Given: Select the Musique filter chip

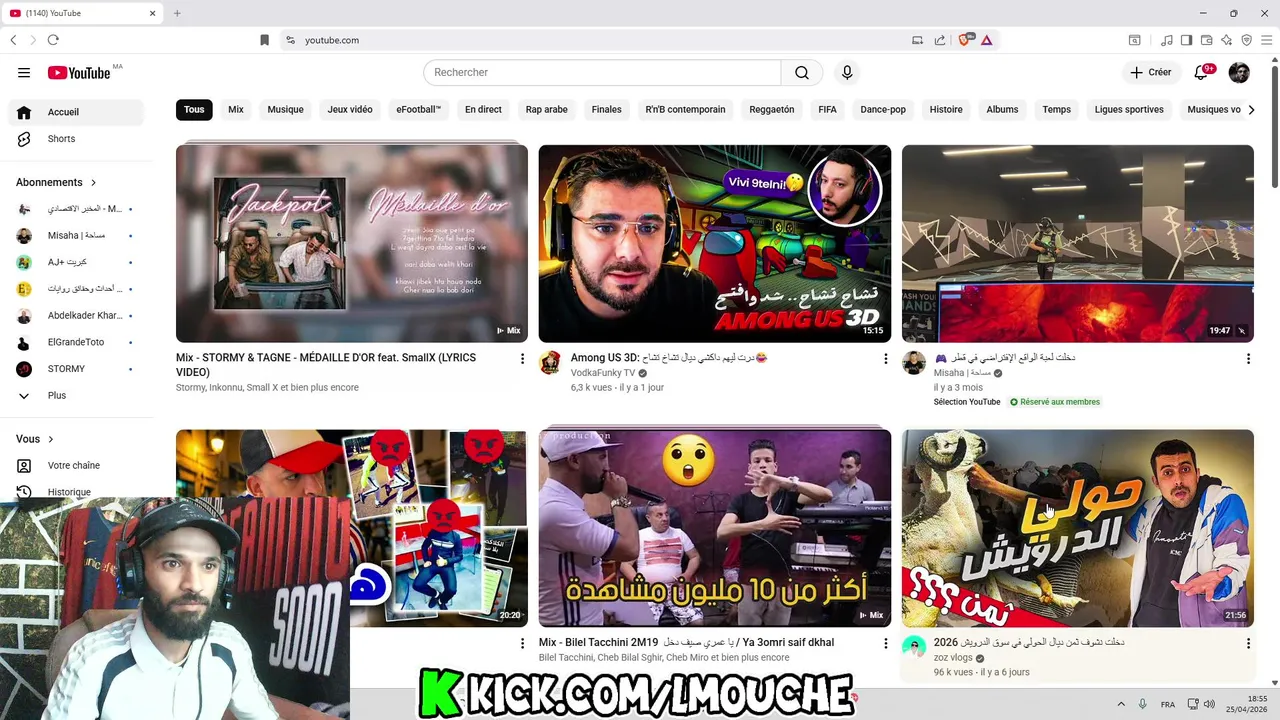Looking at the screenshot, I should tap(285, 110).
